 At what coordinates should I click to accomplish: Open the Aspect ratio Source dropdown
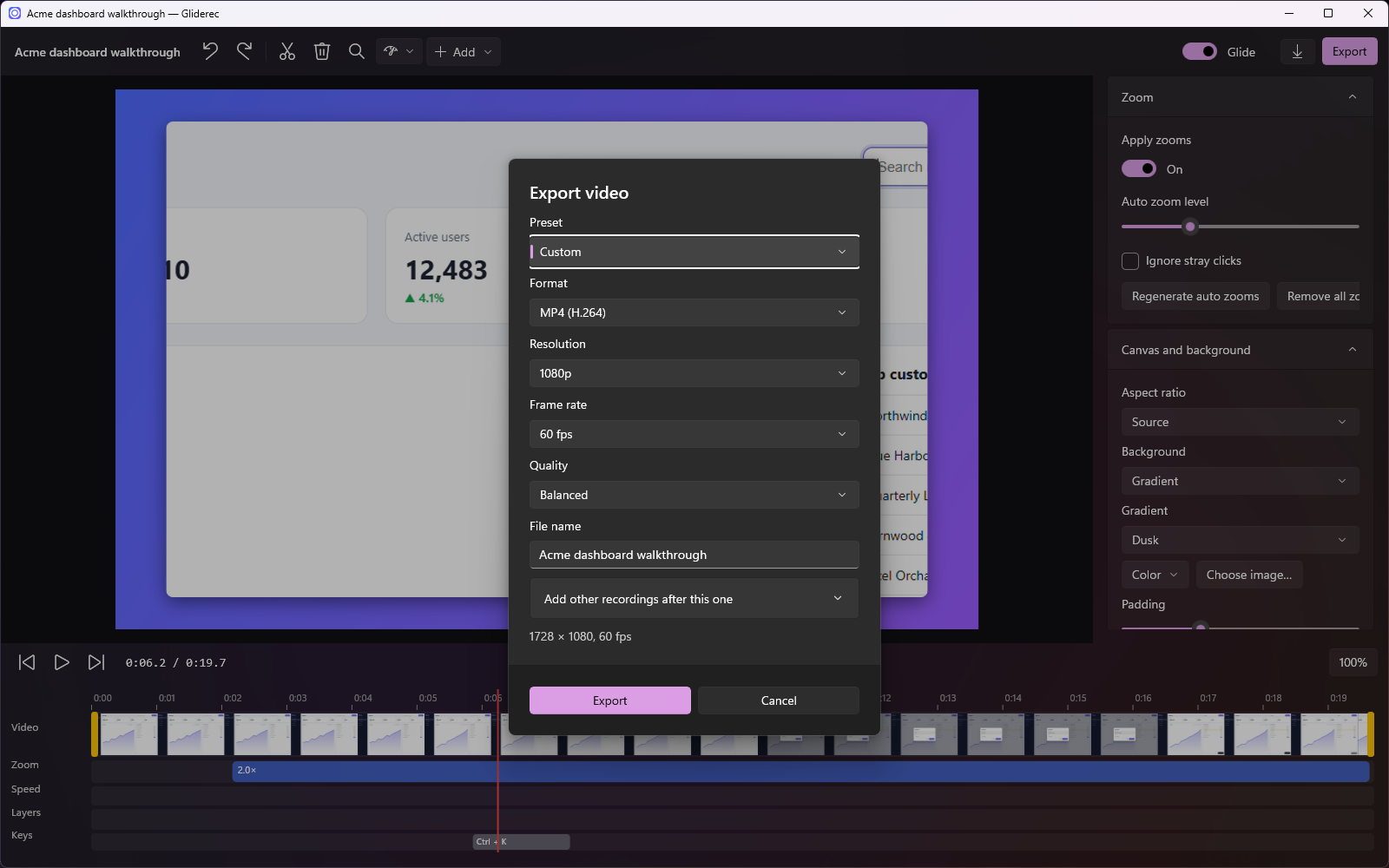tap(1240, 422)
